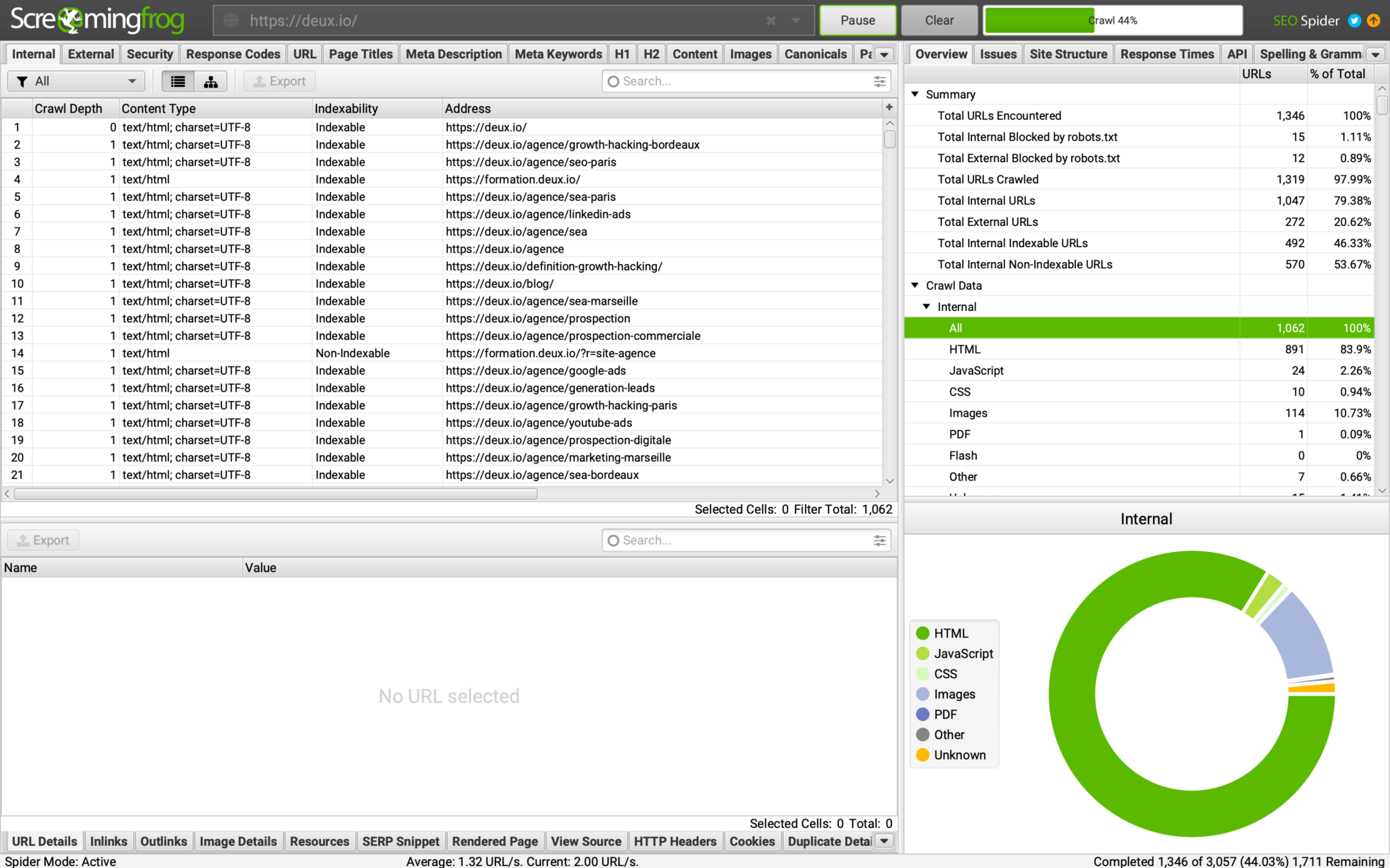The height and width of the screenshot is (868, 1390).
Task: Collapse the Summary tree section
Action: pos(915,94)
